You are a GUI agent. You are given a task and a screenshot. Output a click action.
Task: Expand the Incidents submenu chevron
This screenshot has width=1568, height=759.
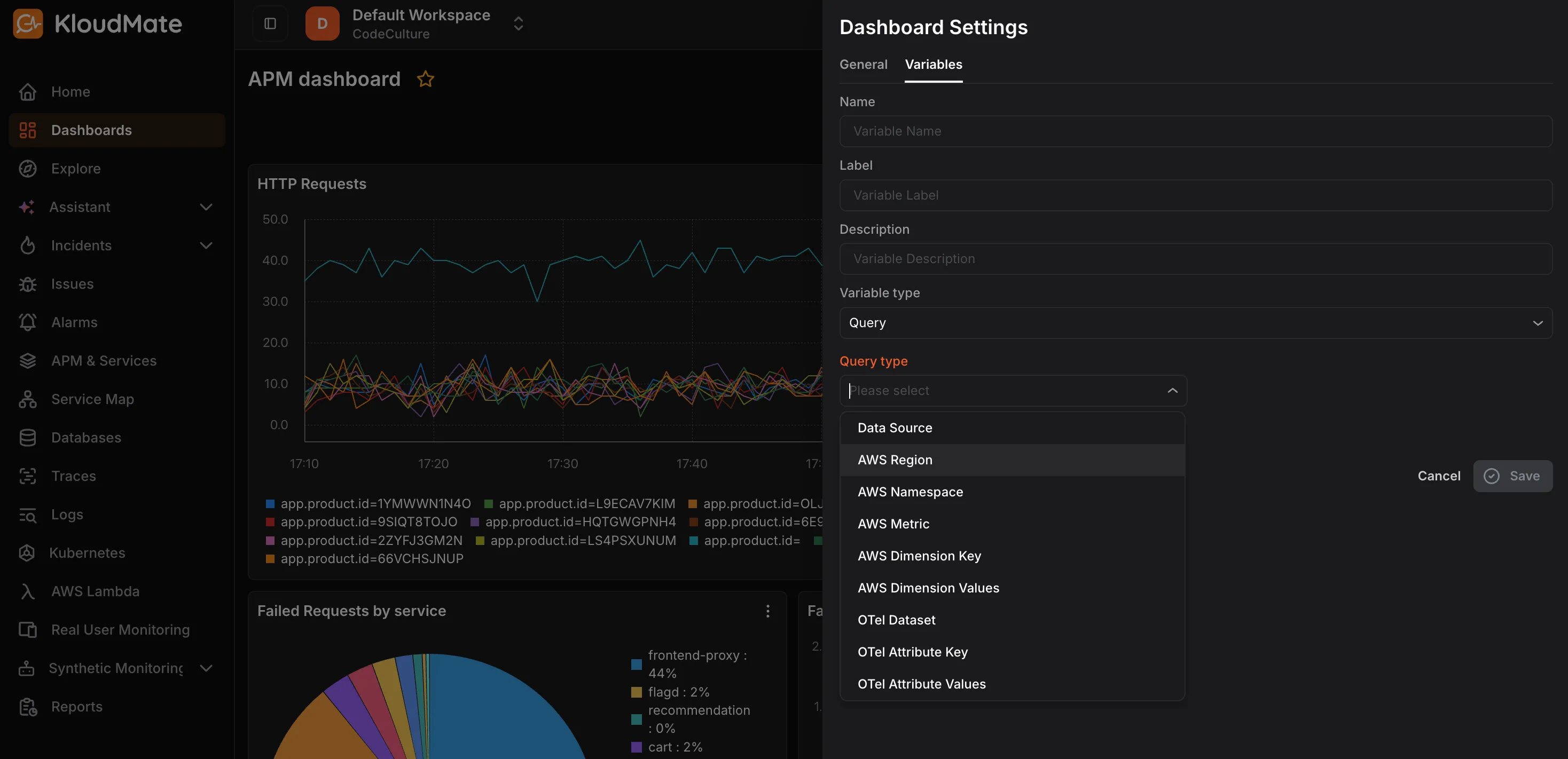coord(206,245)
